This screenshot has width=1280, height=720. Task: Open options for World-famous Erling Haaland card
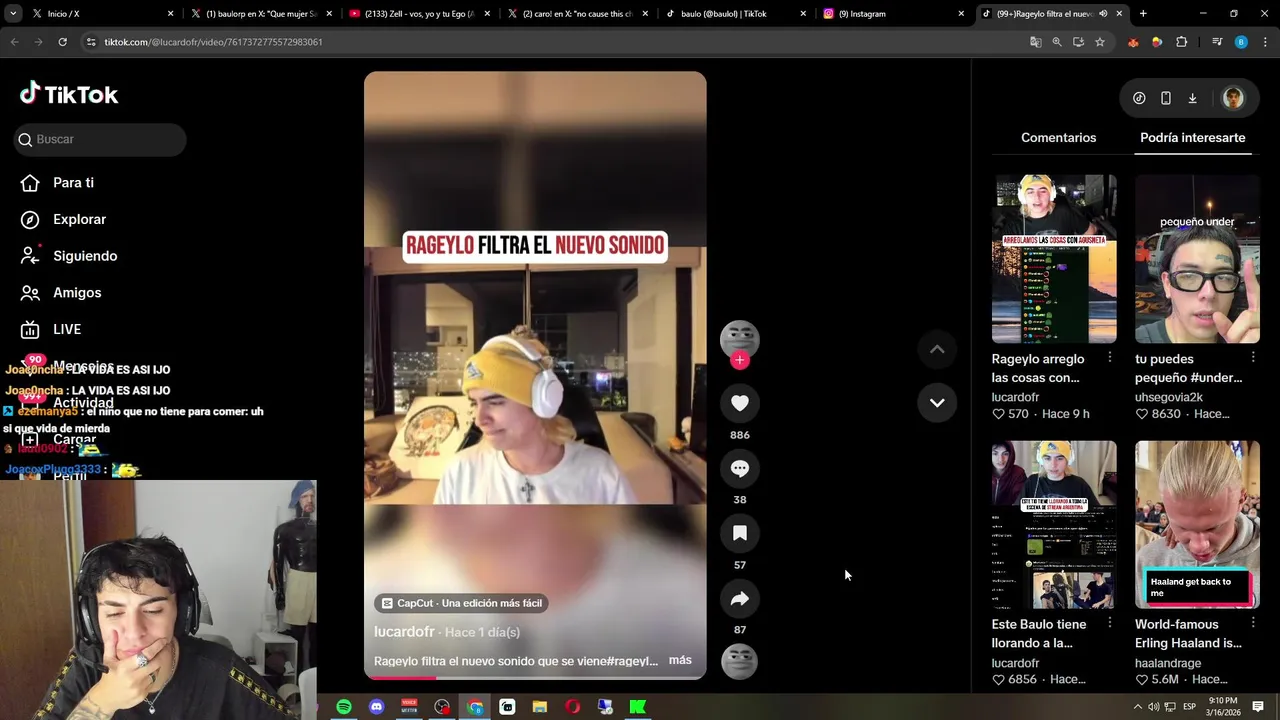coord(1253,623)
